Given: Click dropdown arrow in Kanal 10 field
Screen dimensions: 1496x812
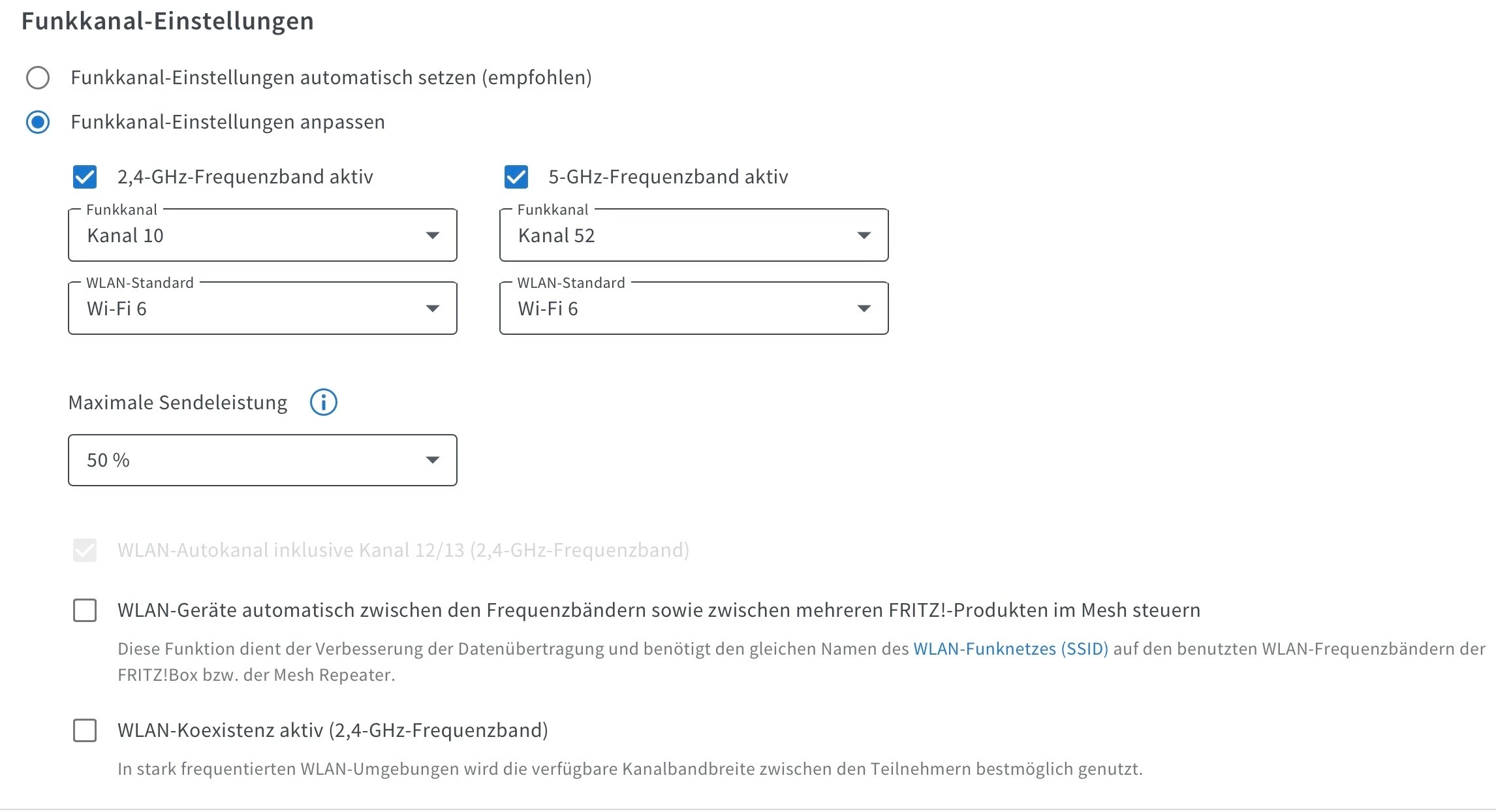Looking at the screenshot, I should tap(432, 236).
